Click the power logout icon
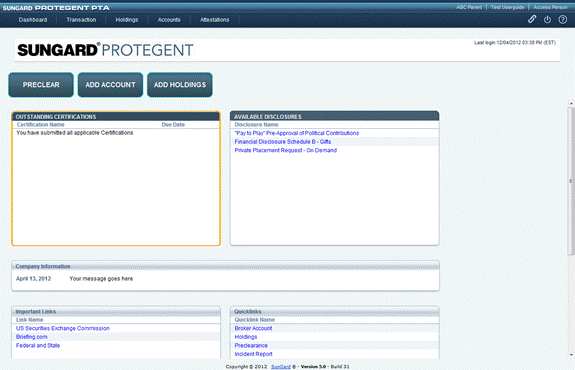The height and width of the screenshot is (370, 575). click(547, 19)
